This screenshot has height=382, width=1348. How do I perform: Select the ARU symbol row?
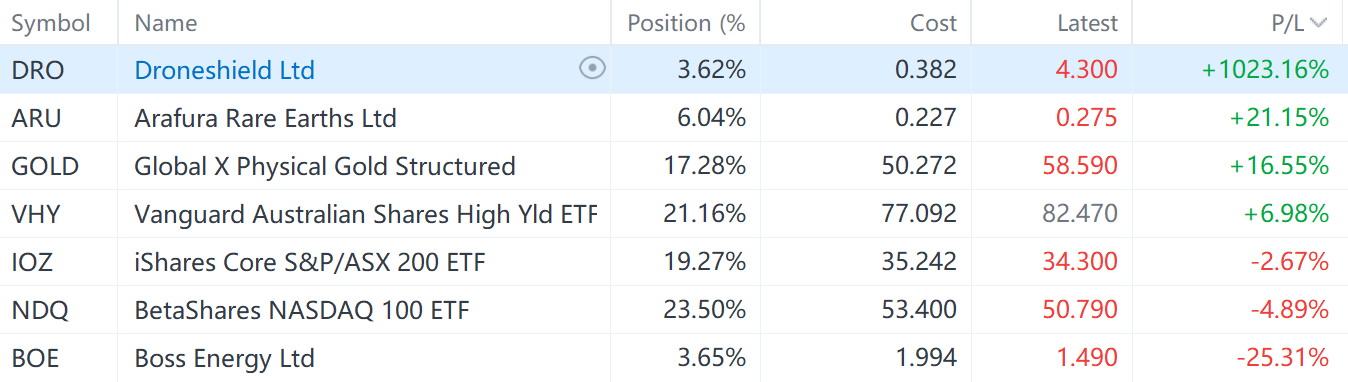[x=674, y=118]
